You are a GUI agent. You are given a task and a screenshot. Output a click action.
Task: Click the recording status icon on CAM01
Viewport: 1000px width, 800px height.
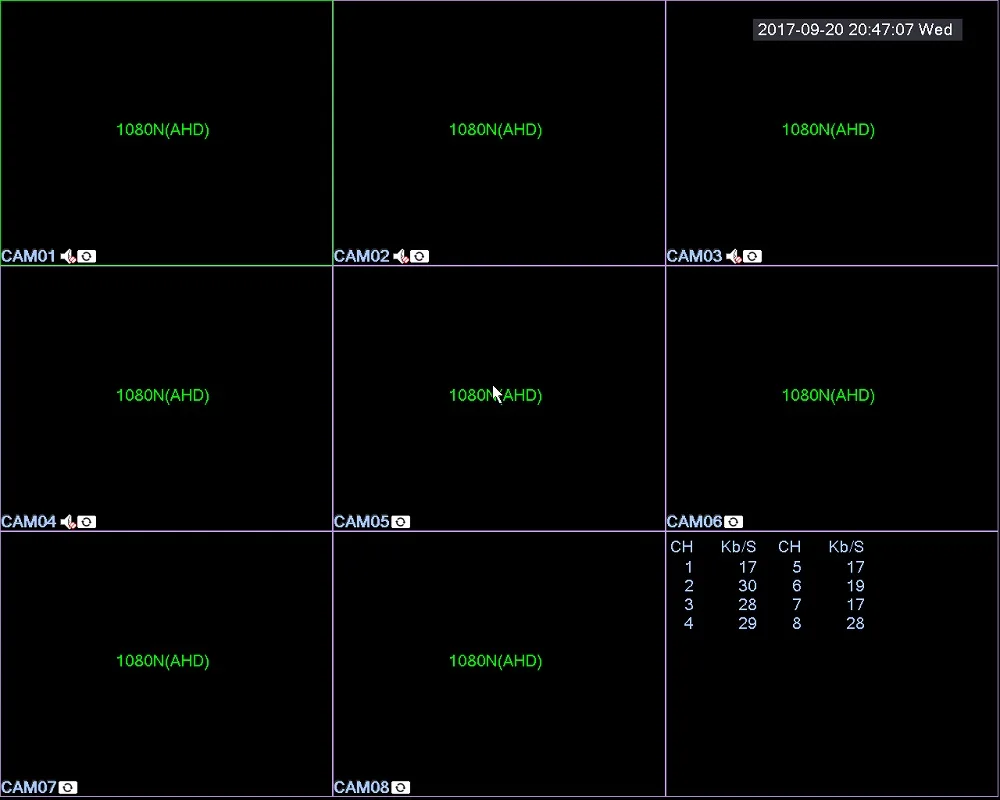click(87, 256)
